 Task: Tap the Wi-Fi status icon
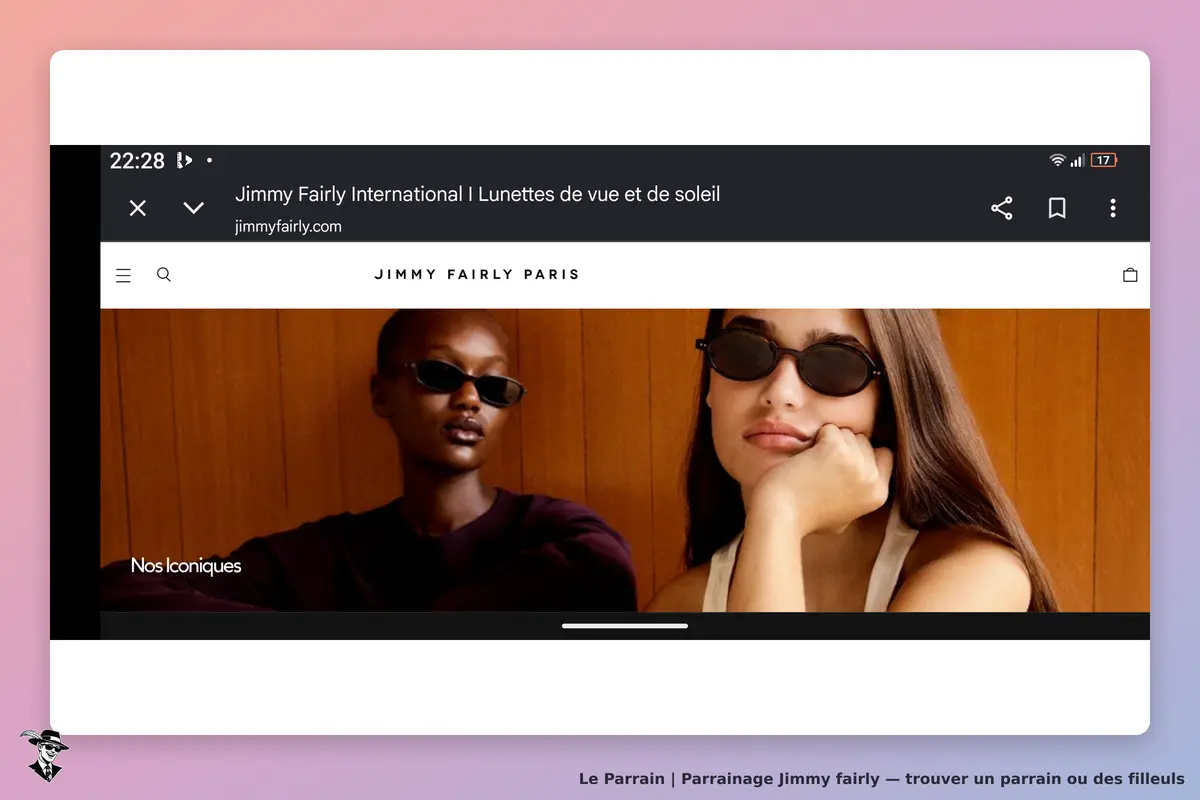[1057, 160]
